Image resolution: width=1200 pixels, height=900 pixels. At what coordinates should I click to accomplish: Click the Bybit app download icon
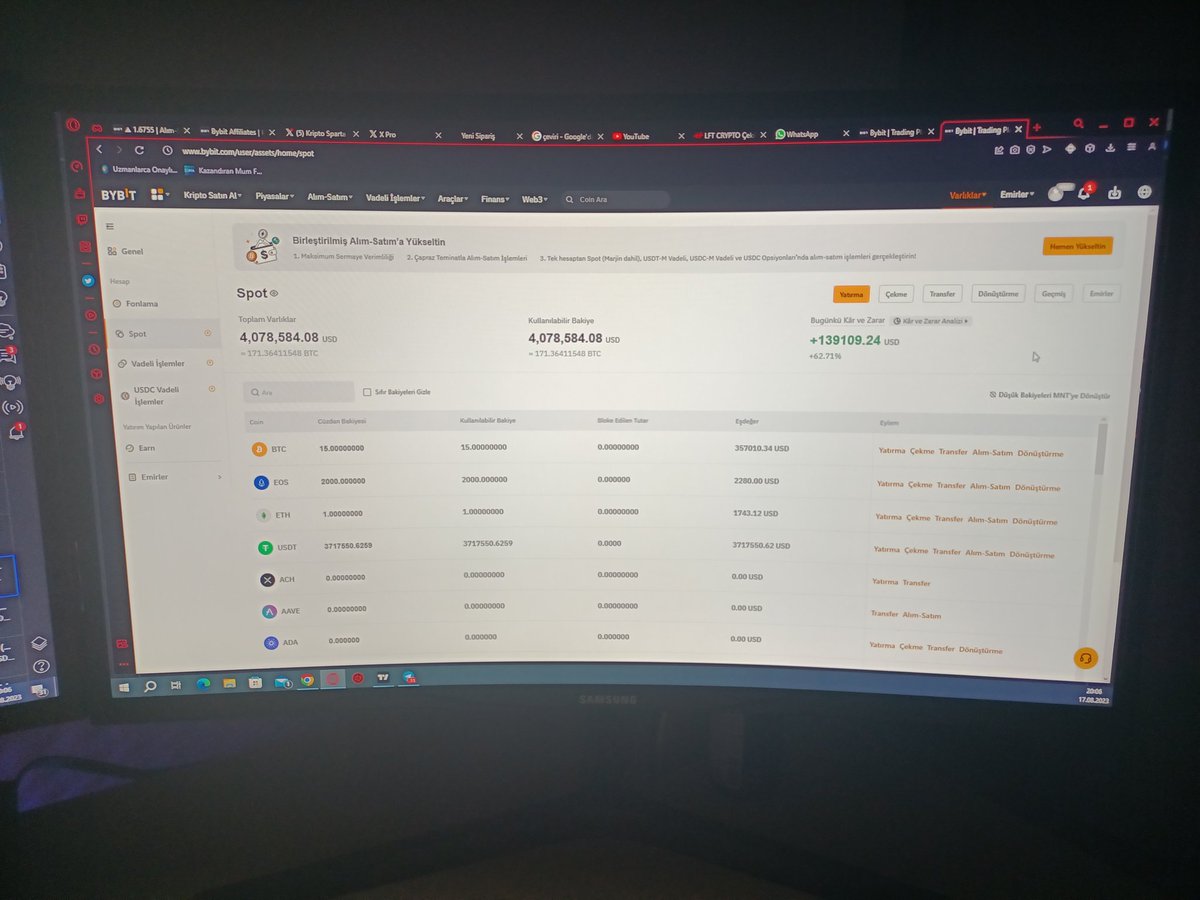pos(1115,192)
